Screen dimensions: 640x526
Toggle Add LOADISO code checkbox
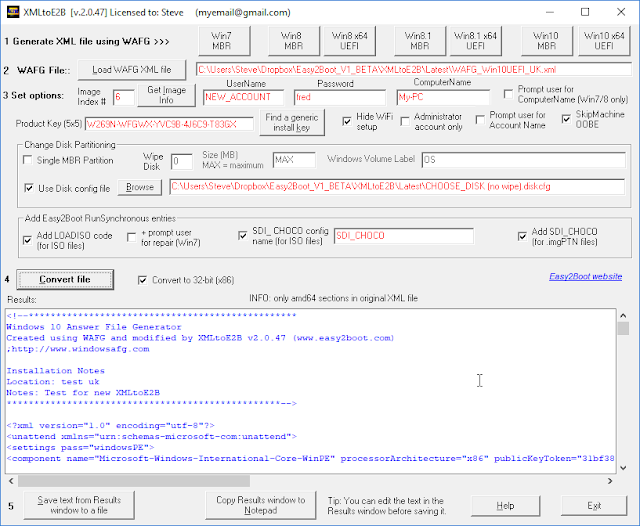(27, 240)
